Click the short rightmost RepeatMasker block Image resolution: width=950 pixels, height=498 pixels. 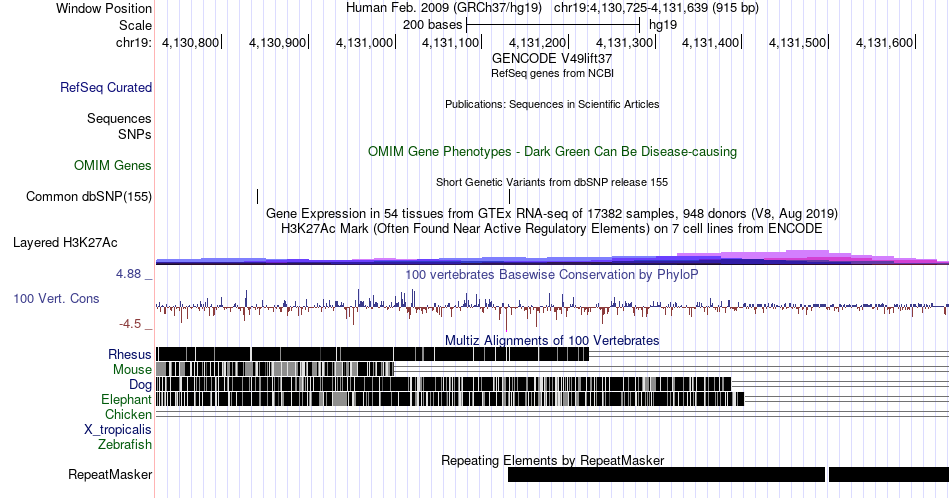click(889, 474)
